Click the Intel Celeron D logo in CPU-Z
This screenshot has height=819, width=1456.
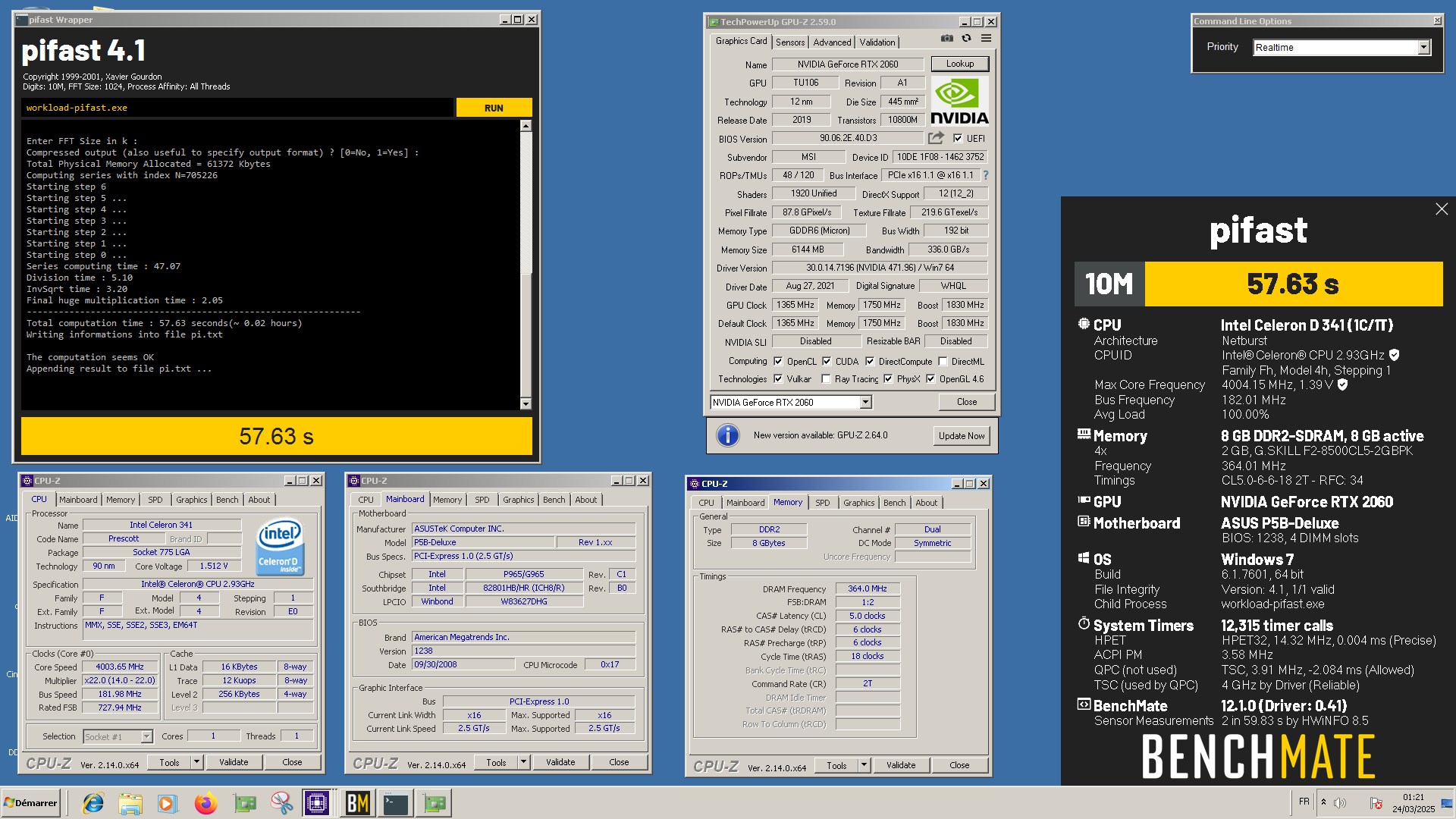(x=281, y=546)
